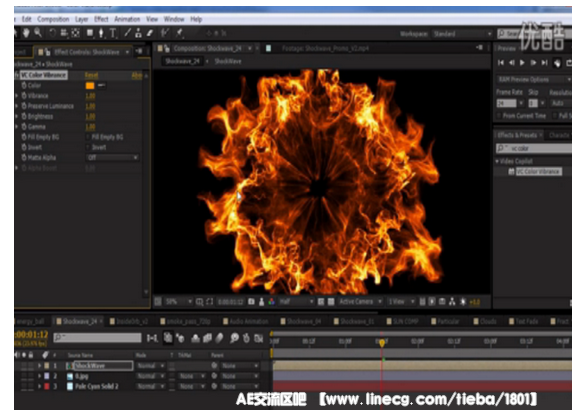Image resolution: width=572 pixels, height=416 pixels.
Task: Enable the Draft 3D toggle in timeline
Action: [181, 339]
